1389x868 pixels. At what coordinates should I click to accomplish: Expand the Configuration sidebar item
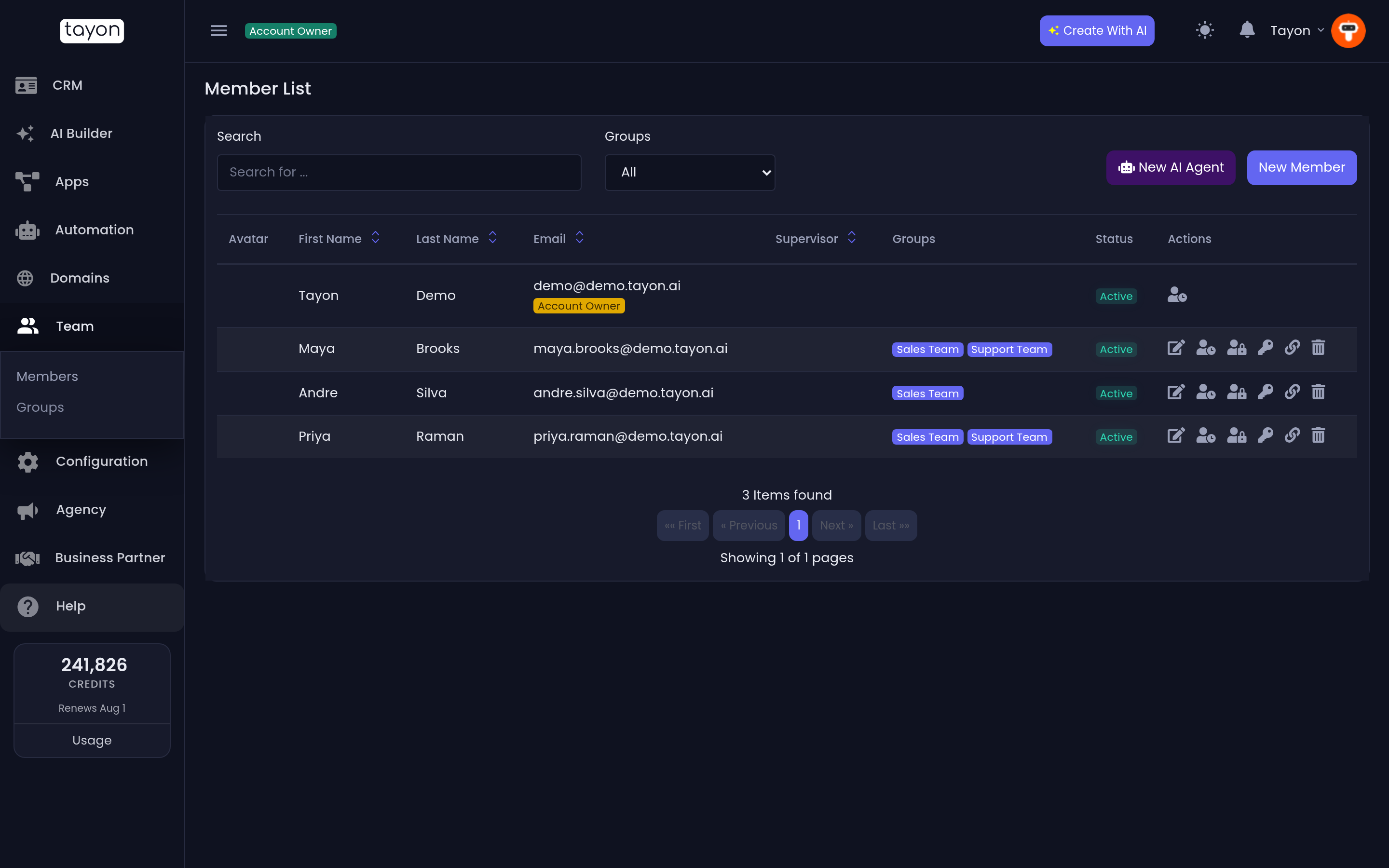tap(92, 461)
